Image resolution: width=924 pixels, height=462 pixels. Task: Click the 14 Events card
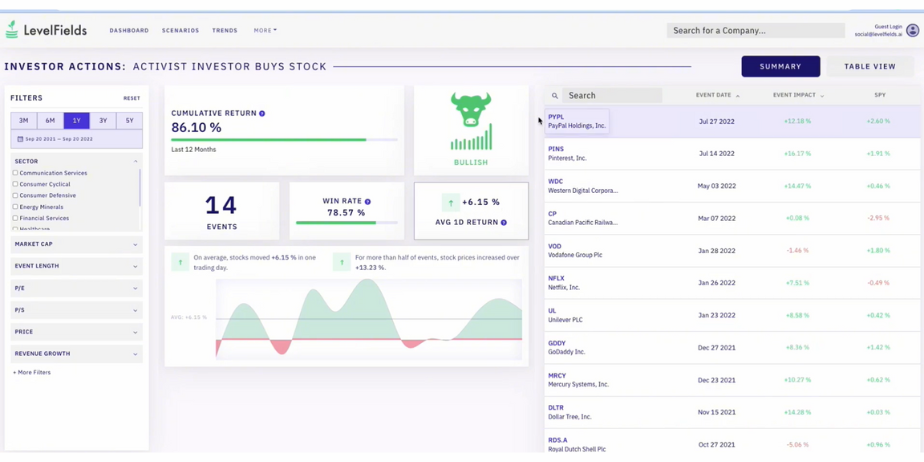click(x=222, y=210)
